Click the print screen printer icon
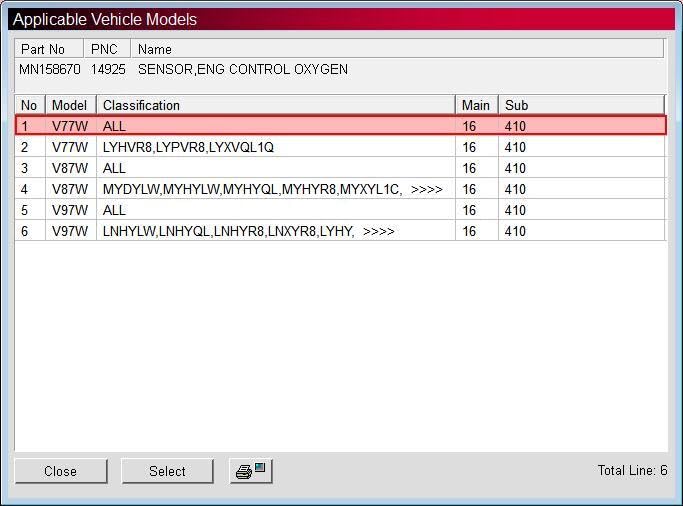Image resolution: width=683 pixels, height=506 pixels. pos(251,471)
